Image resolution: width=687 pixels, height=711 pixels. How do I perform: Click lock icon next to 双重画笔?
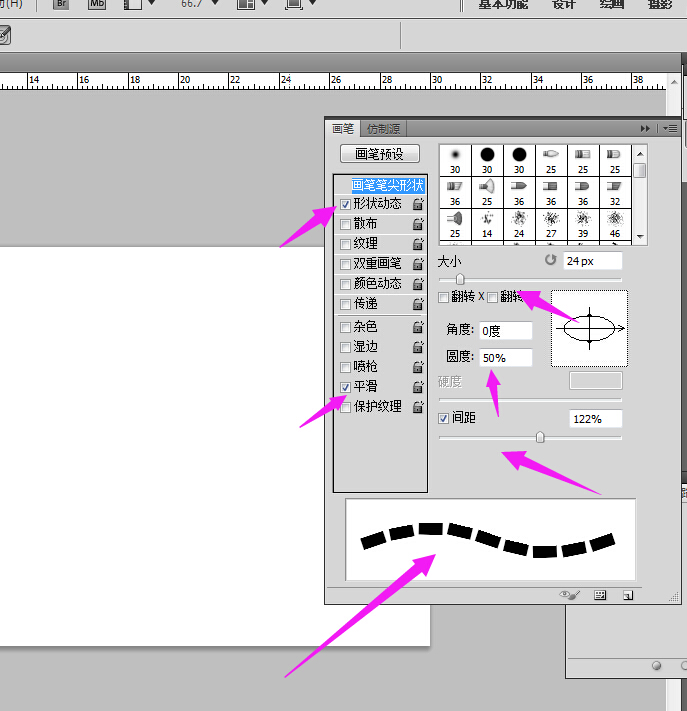[x=418, y=264]
